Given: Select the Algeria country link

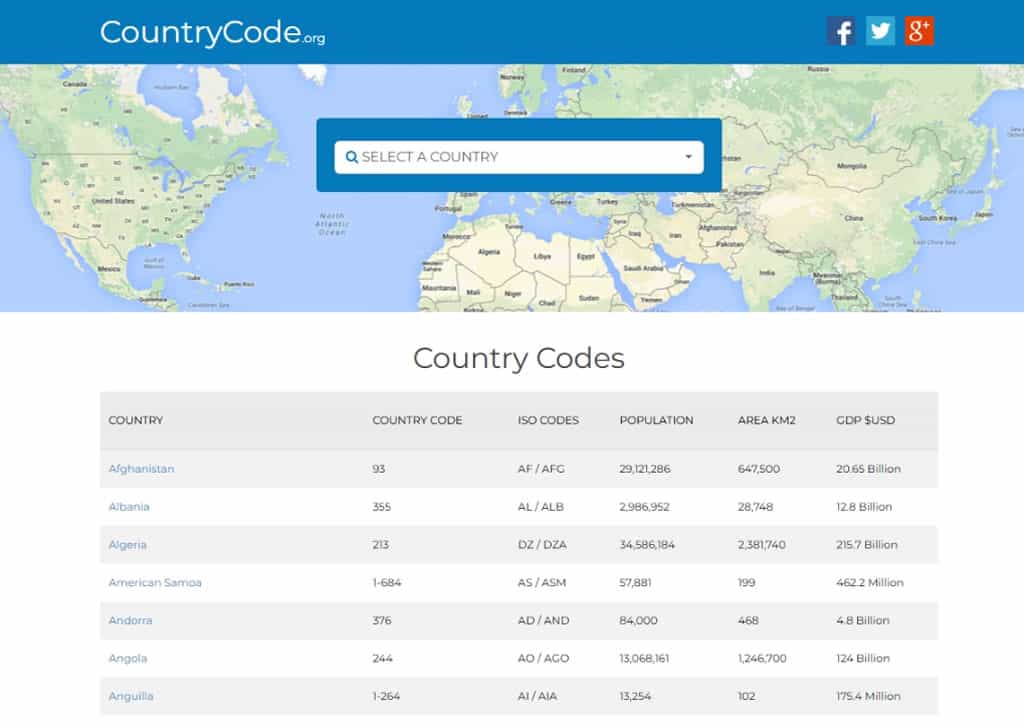Looking at the screenshot, I should click(x=128, y=545).
